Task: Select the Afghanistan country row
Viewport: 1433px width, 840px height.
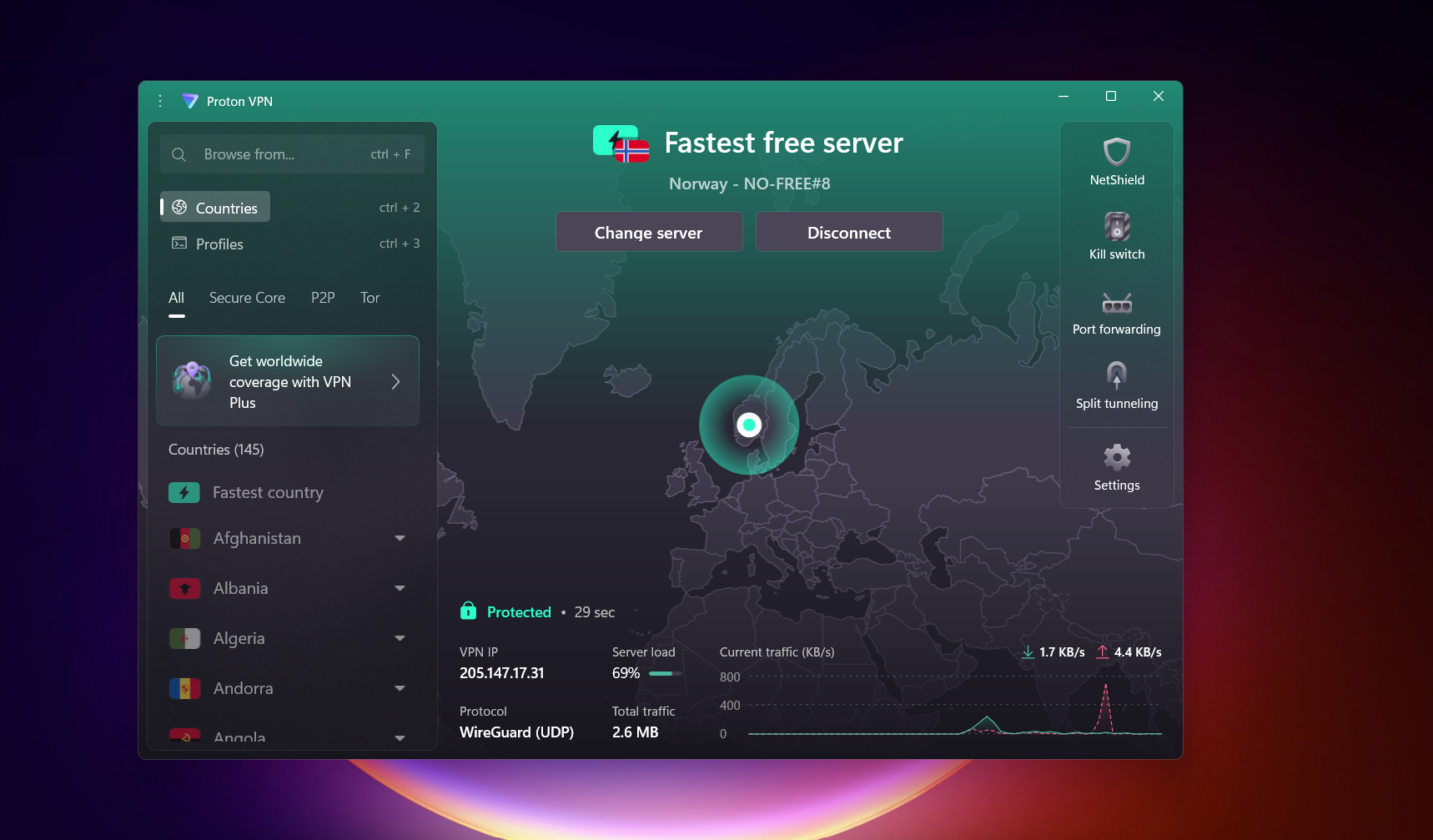Action: point(288,539)
